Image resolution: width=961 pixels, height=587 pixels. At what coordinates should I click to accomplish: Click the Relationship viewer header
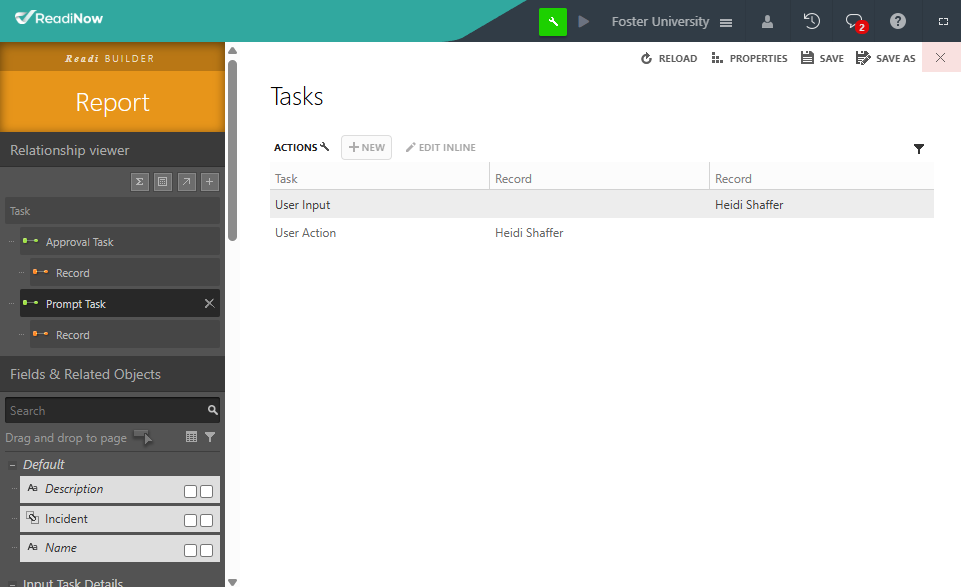(x=112, y=150)
